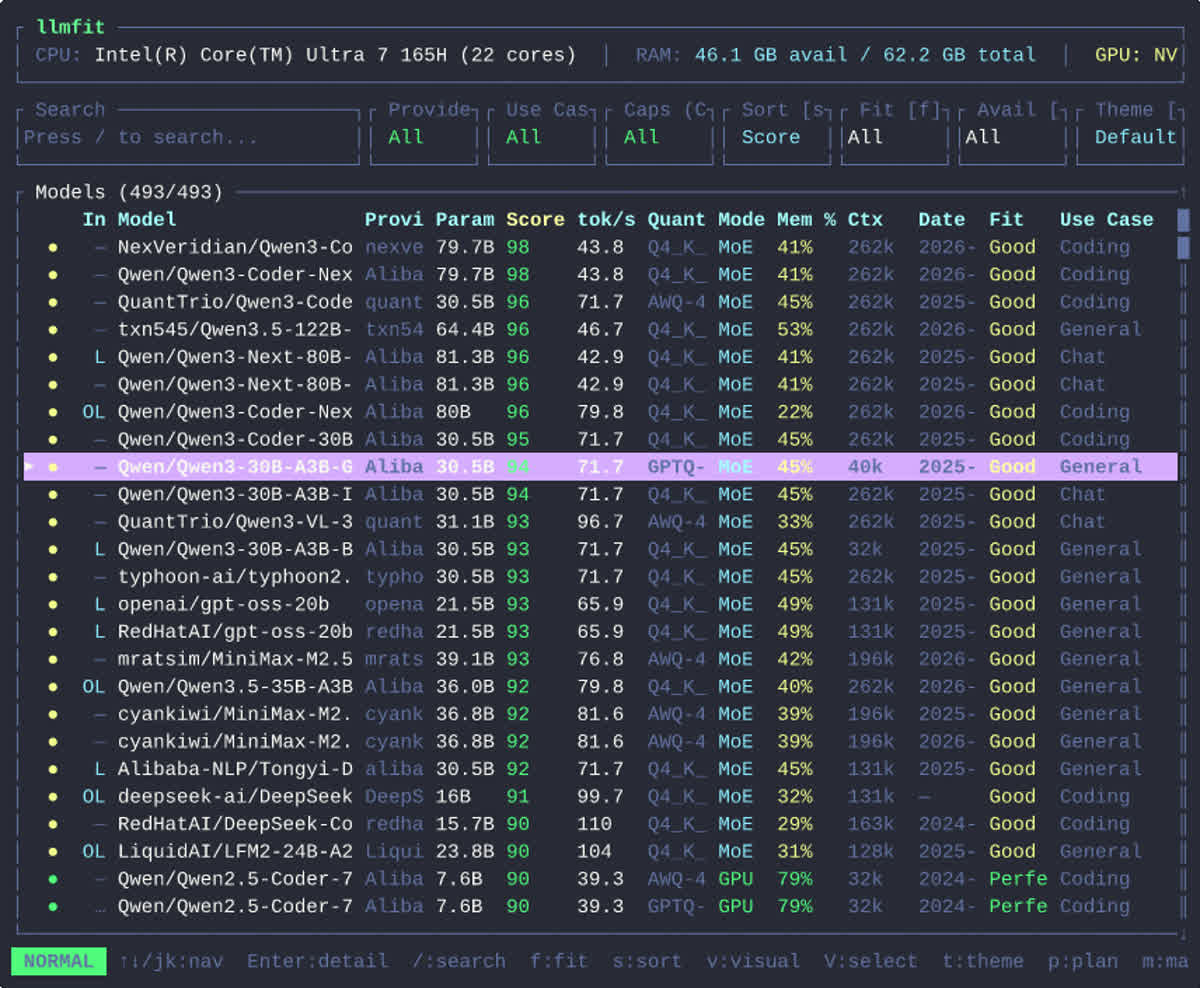
Task: Click the models list scrollbar thumb
Action: coord(1184,233)
